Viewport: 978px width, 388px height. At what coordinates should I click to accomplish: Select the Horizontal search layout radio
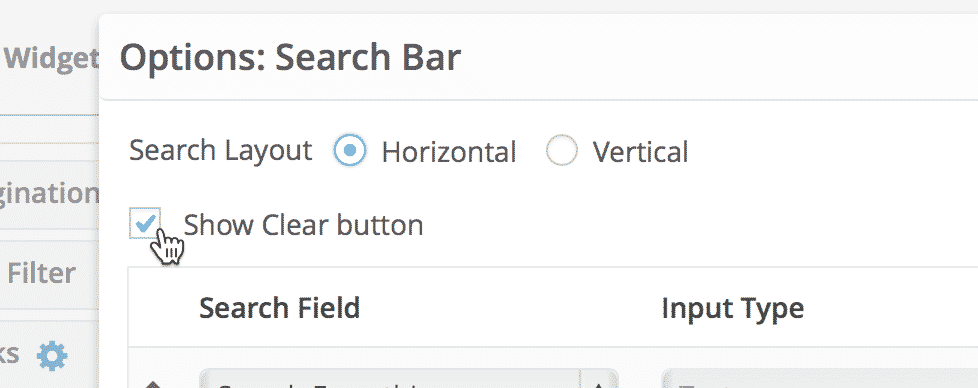coord(349,150)
